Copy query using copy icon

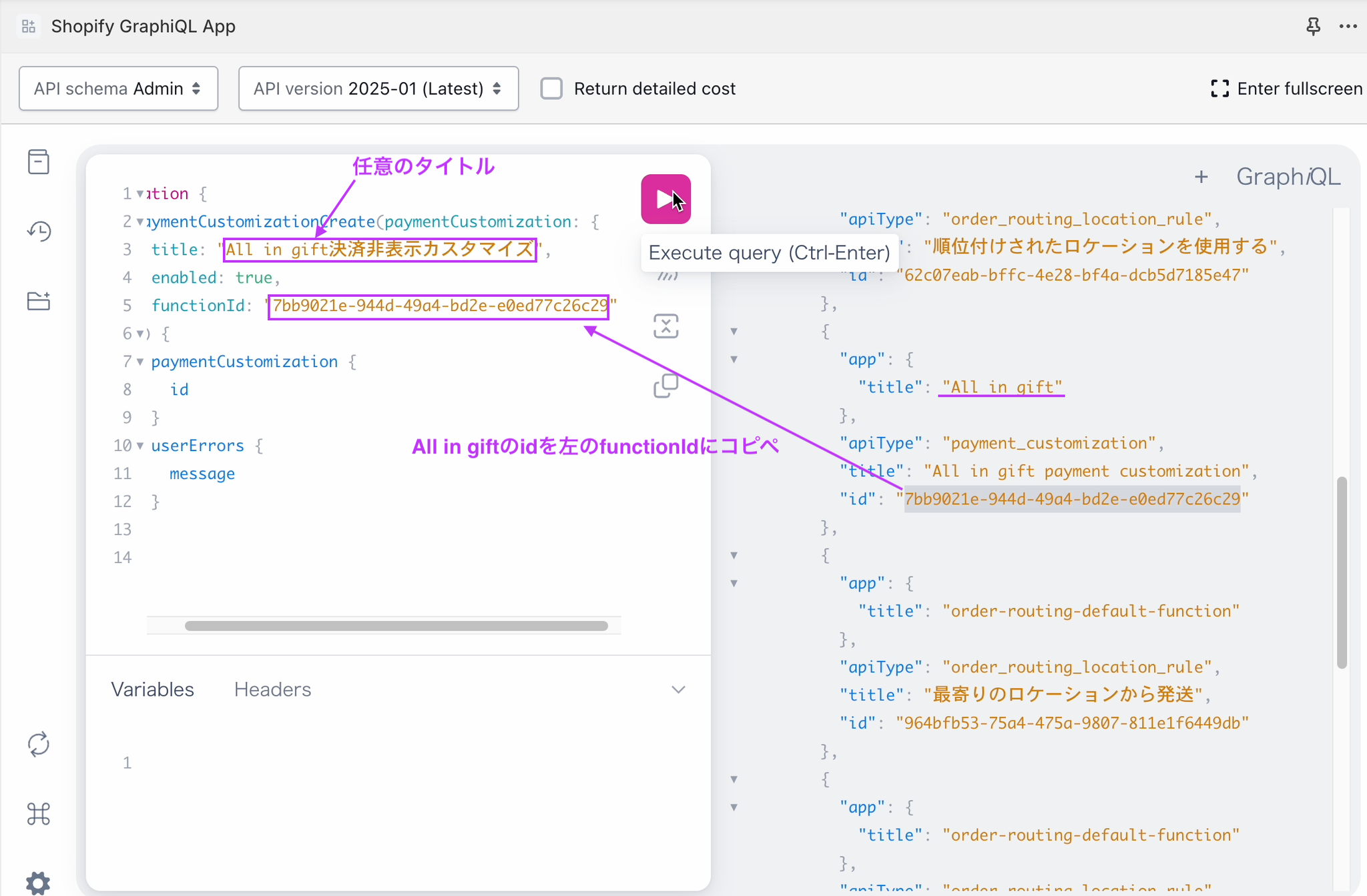coord(665,386)
